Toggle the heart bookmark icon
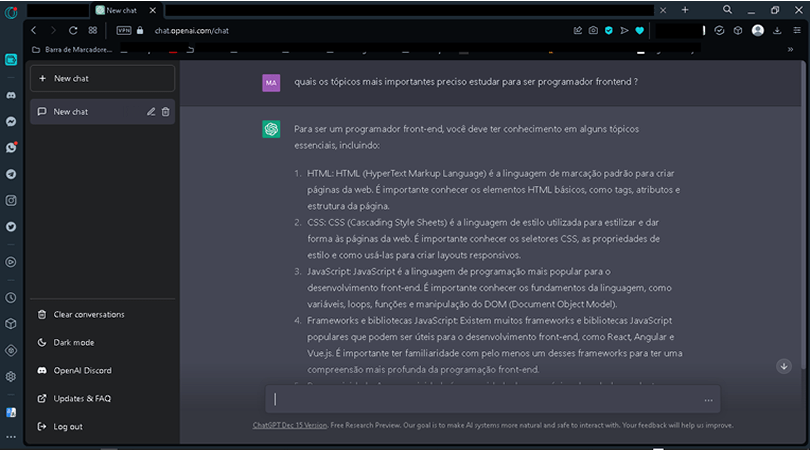This screenshot has width=810, height=450. coord(639,30)
